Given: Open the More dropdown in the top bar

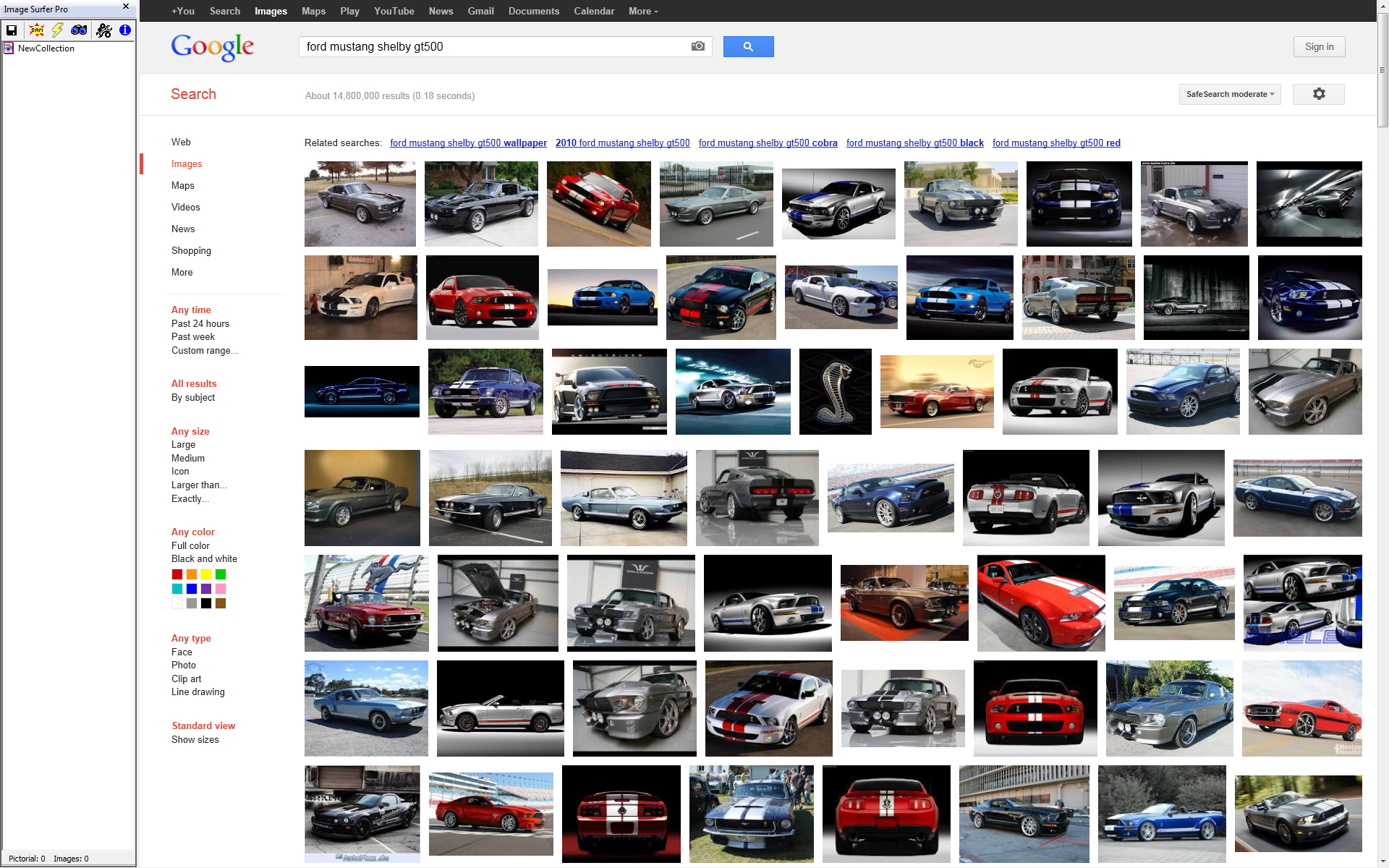Looking at the screenshot, I should click(643, 11).
